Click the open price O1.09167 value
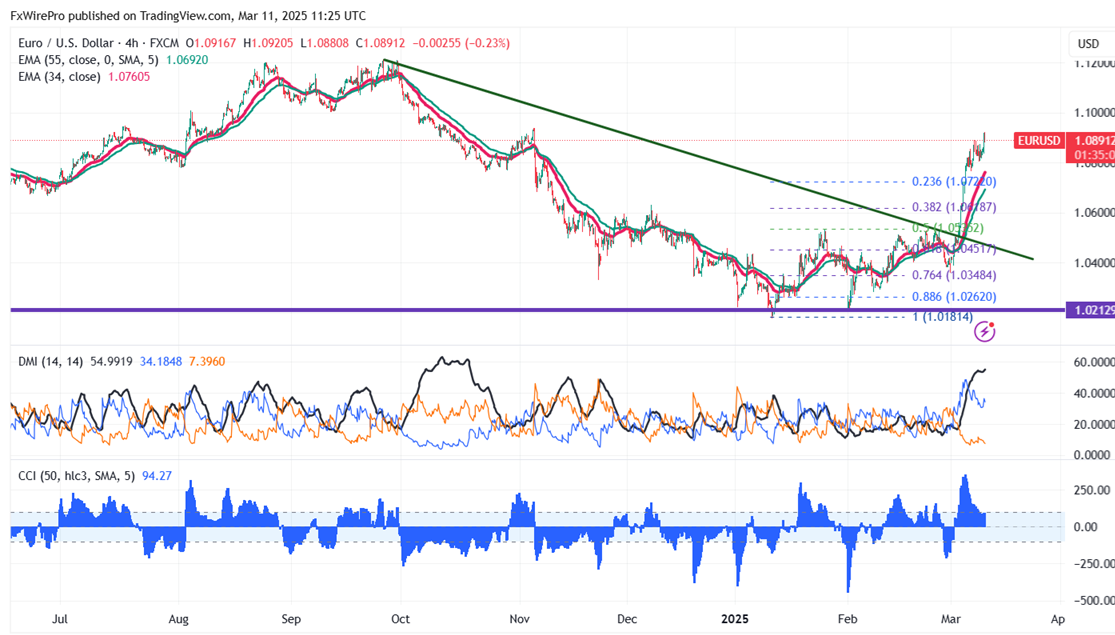The width and height of the screenshot is (1115, 635). [x=210, y=43]
